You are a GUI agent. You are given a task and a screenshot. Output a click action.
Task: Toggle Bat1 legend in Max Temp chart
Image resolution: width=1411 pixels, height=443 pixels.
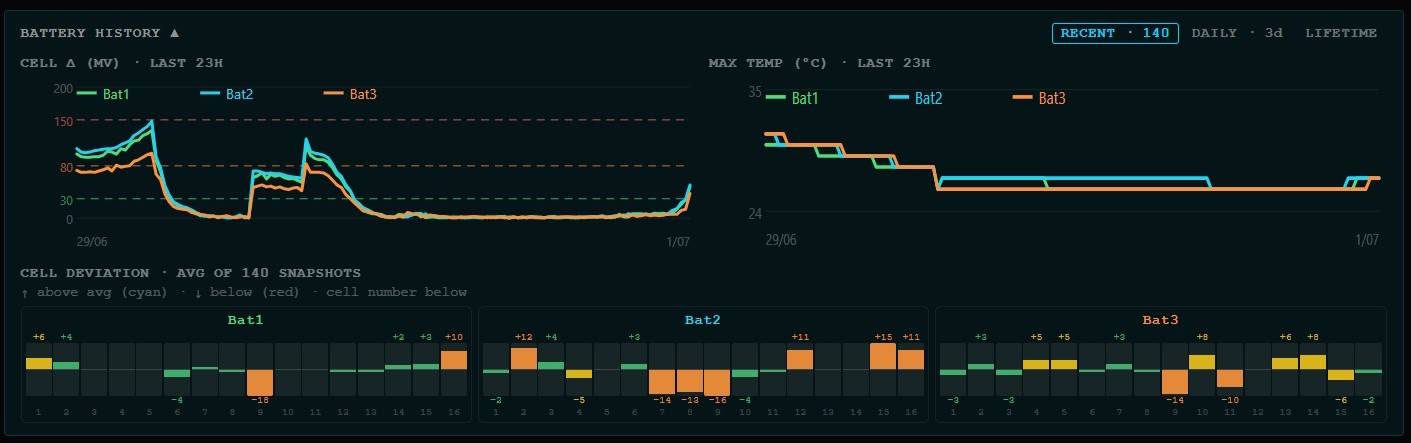click(x=791, y=98)
